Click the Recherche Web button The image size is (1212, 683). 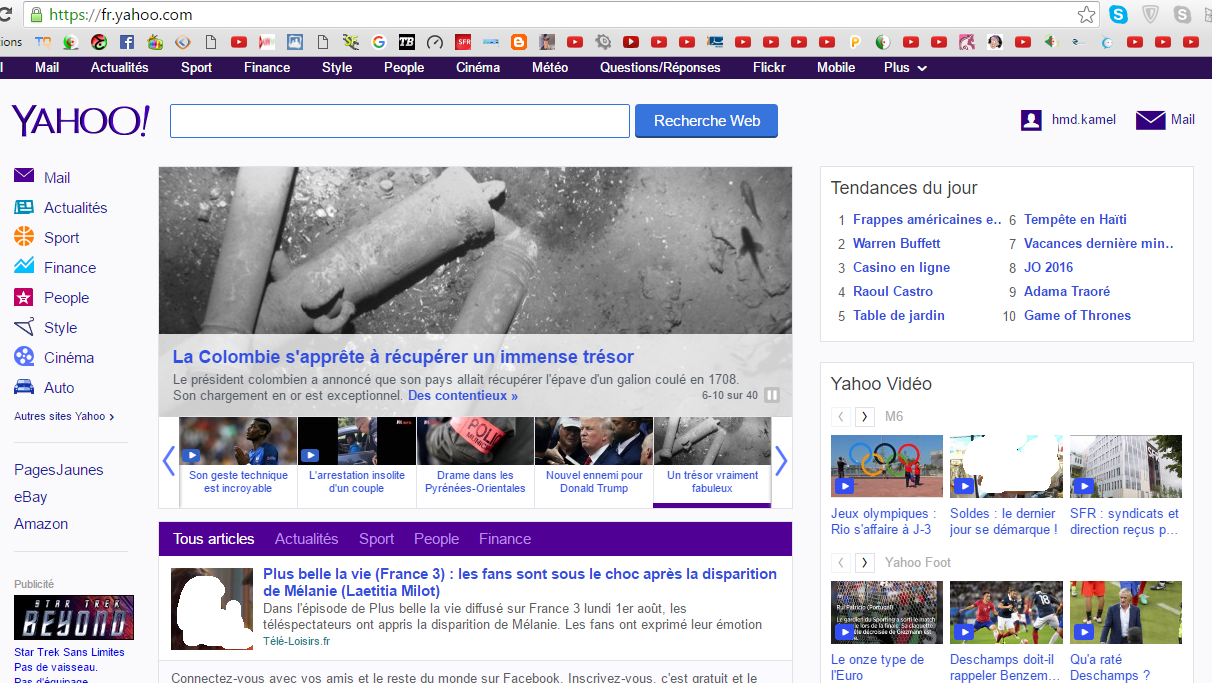(x=707, y=121)
